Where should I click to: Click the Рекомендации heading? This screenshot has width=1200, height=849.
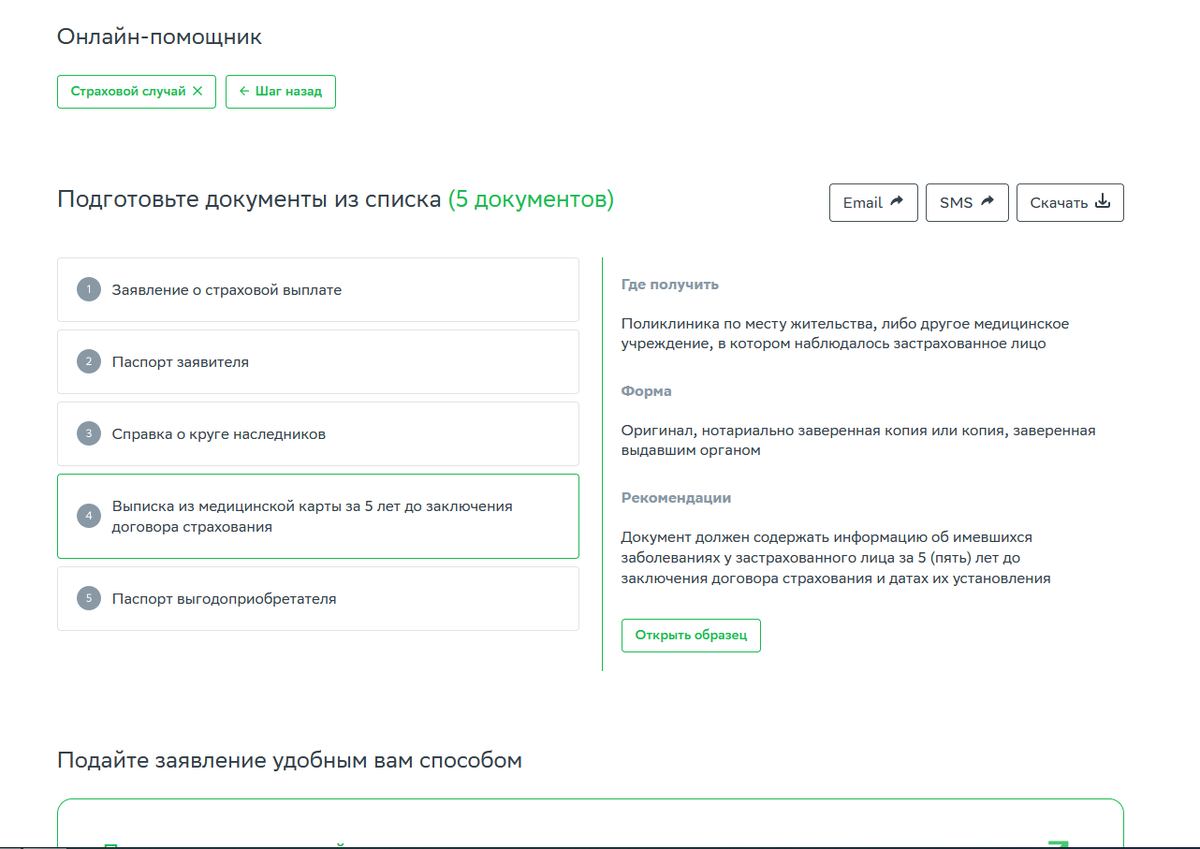[676, 498]
